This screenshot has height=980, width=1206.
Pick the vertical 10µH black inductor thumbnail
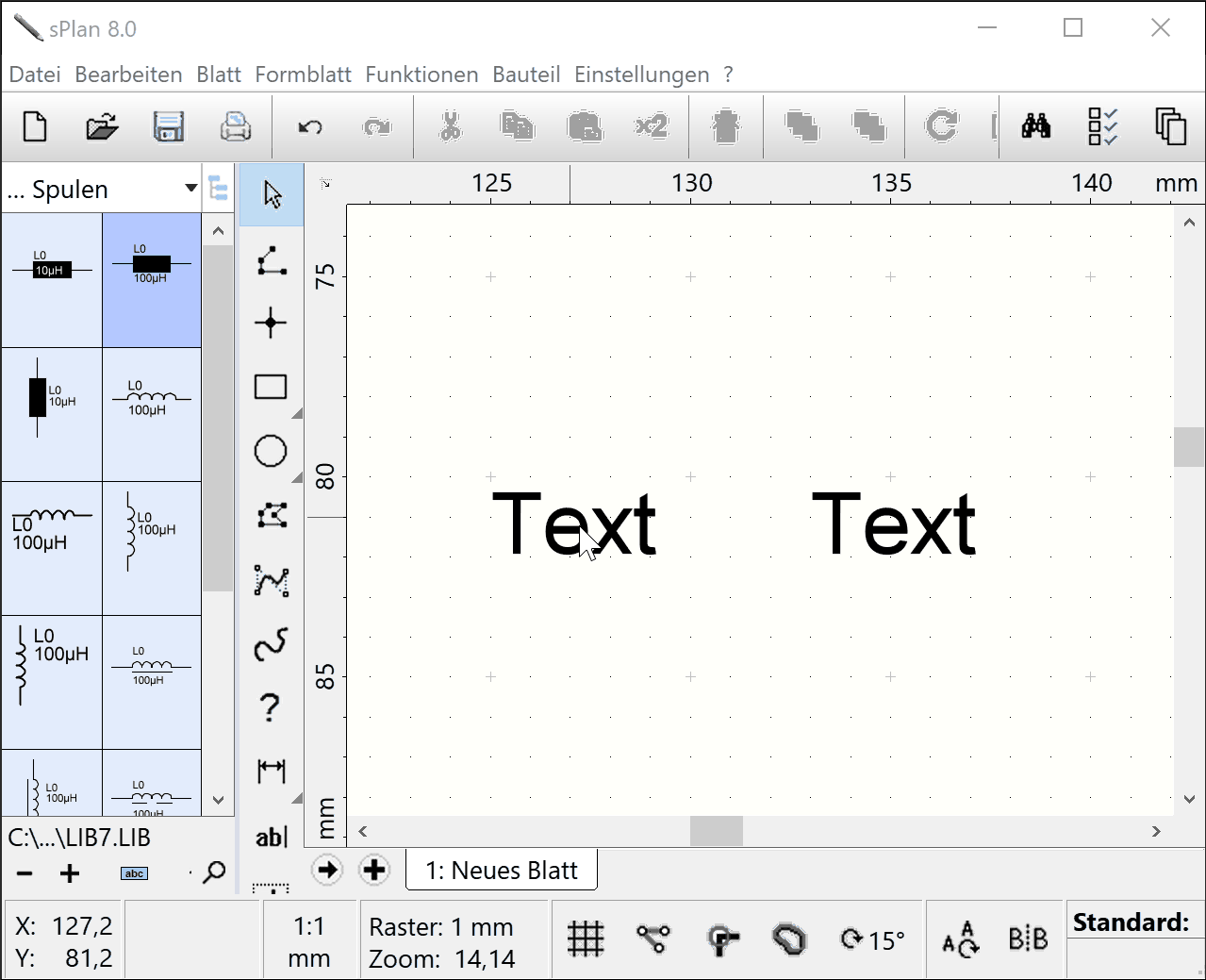point(52,415)
